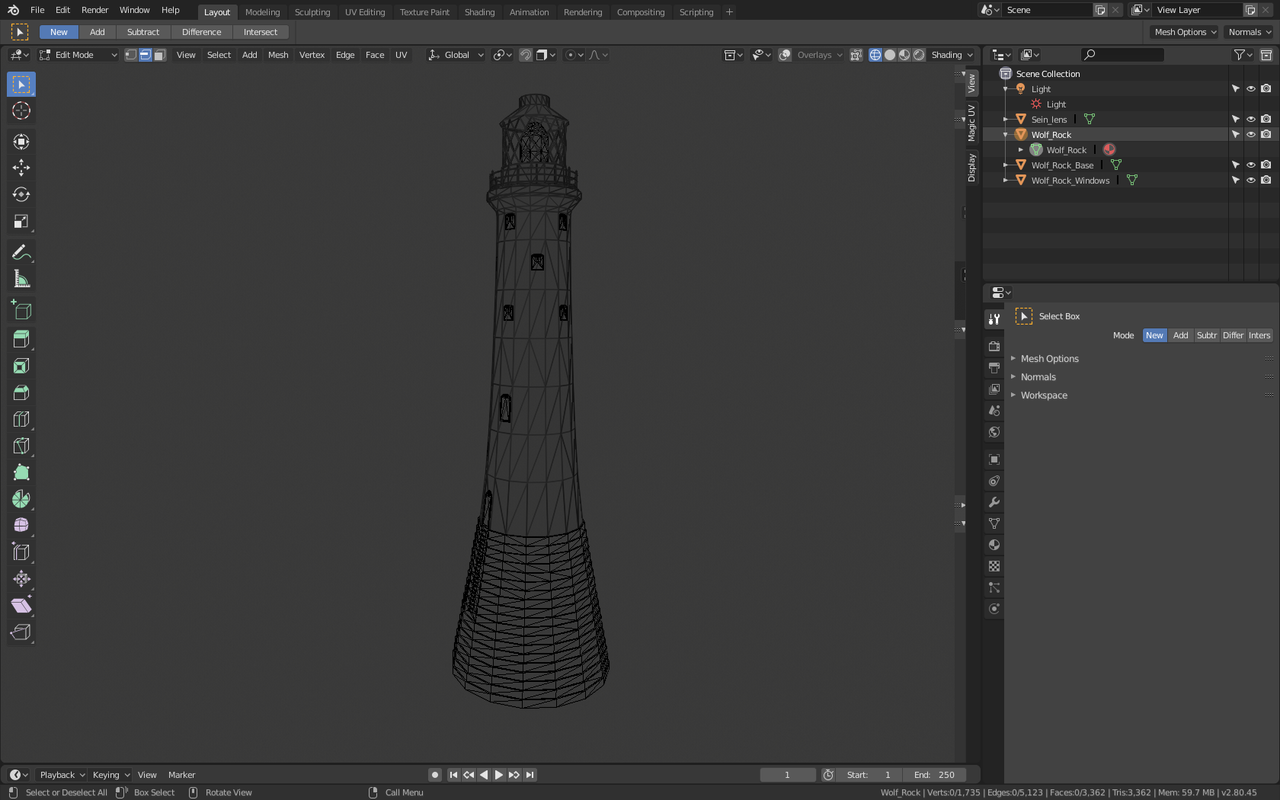Select the Rotate tool
The height and width of the screenshot is (800, 1280).
(x=21, y=195)
